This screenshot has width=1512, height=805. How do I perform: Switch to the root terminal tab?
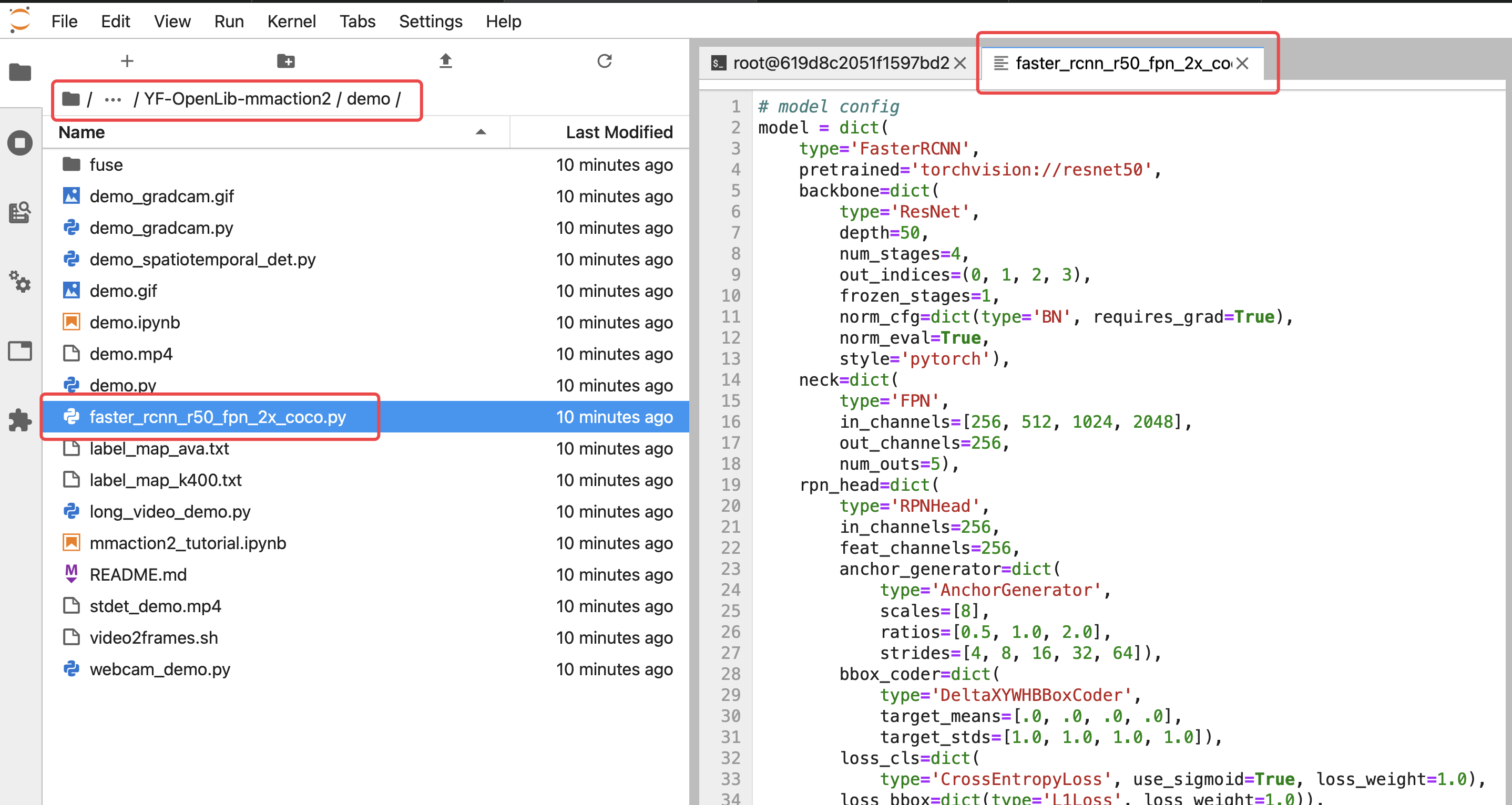tap(833, 64)
